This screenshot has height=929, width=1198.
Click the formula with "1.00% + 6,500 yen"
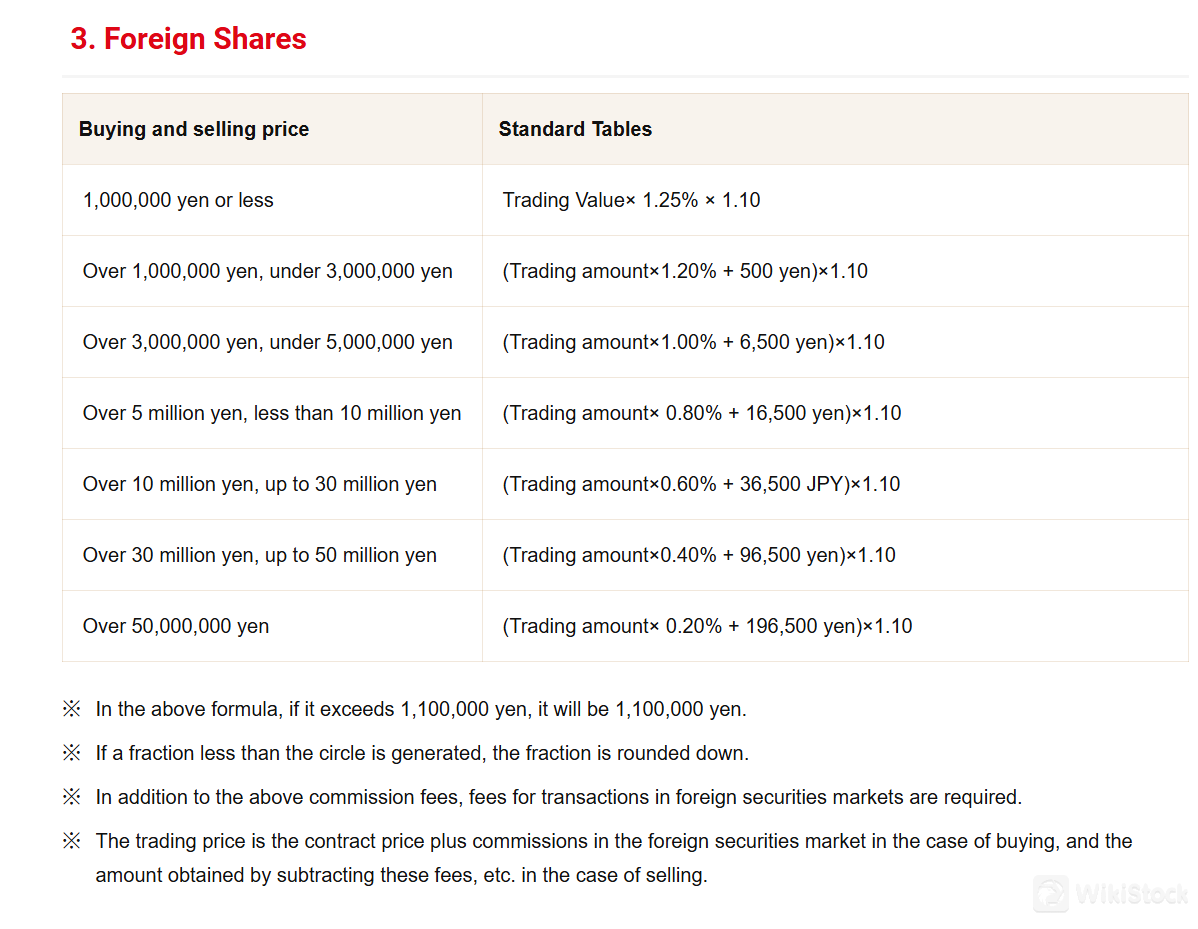point(693,342)
